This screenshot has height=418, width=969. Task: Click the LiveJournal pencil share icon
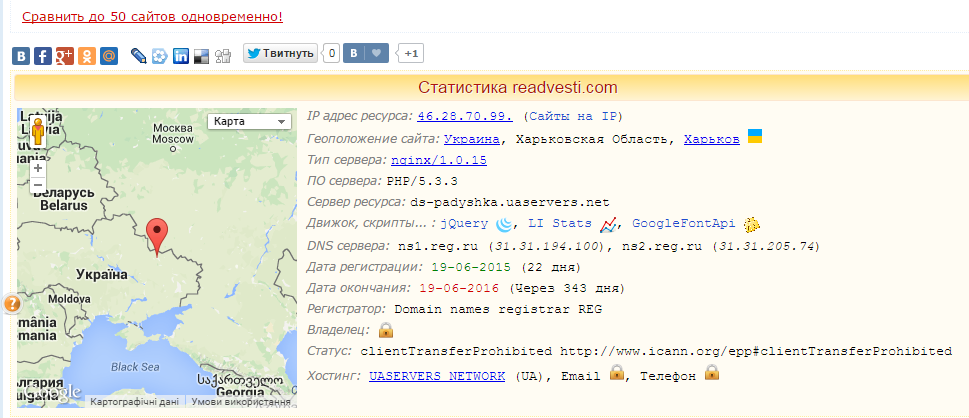138,56
